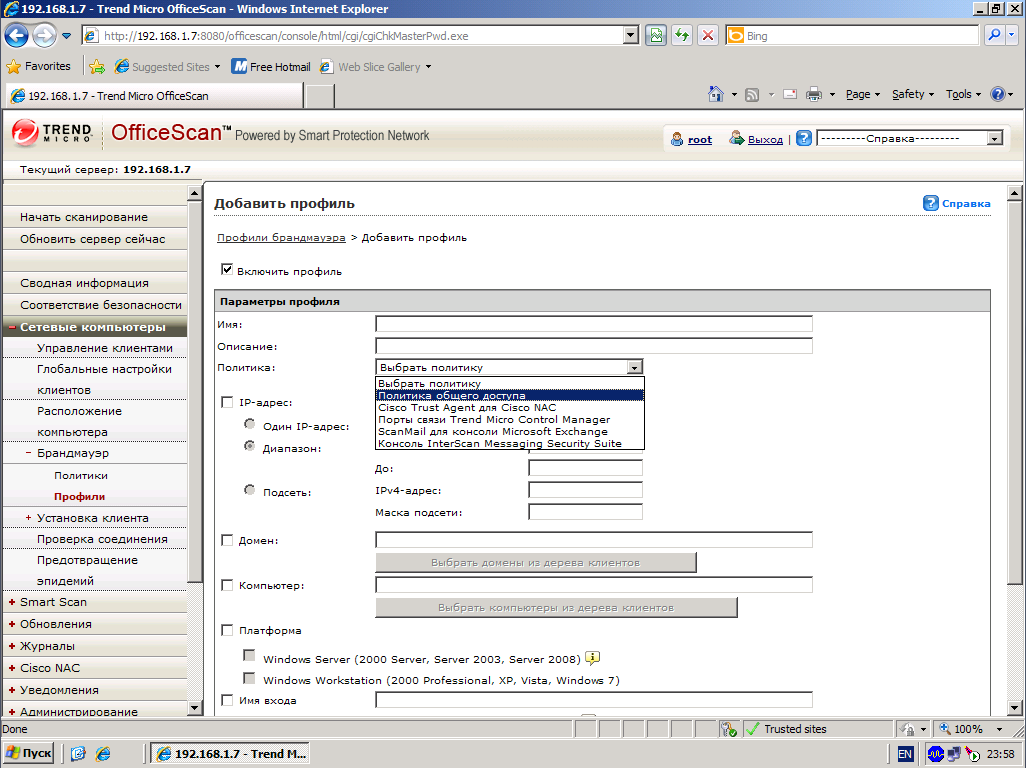Click the Маска подсети input field
Viewport: 1026px width, 768px height.
(x=585, y=512)
